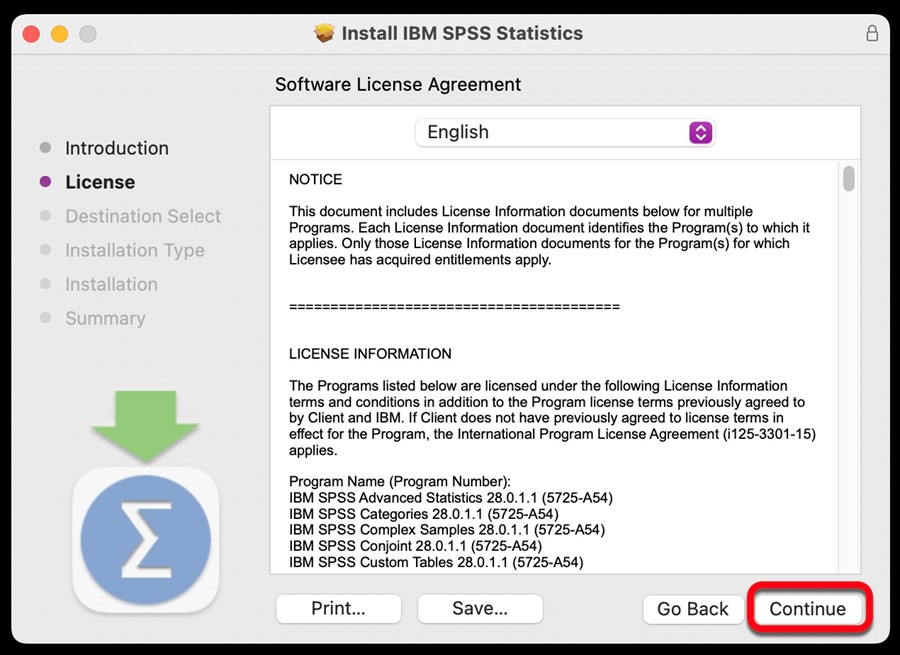Click the LICENSE INFORMATION heading

pyautogui.click(x=370, y=354)
